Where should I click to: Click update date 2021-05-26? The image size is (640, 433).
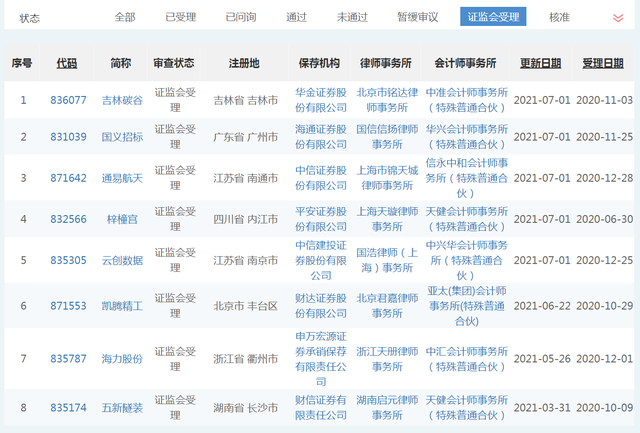[x=542, y=359]
